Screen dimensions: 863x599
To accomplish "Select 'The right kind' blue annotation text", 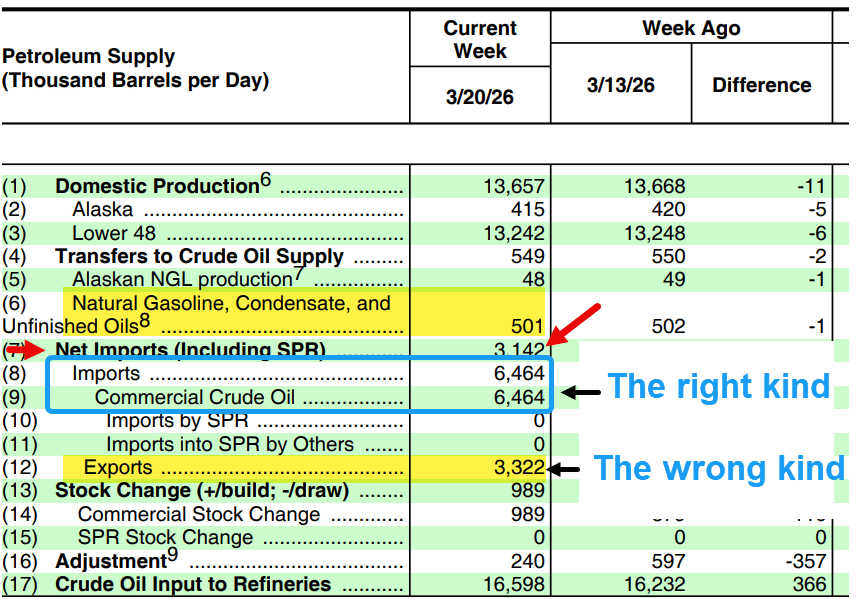I will (x=719, y=386).
